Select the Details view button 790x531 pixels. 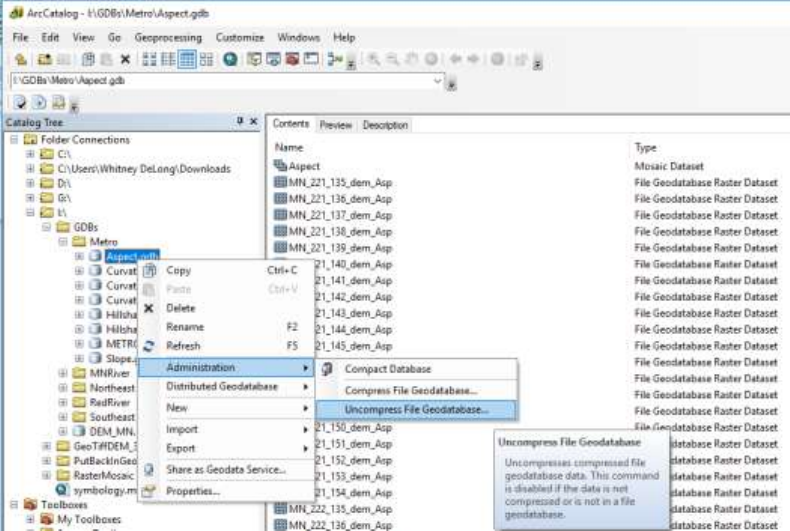point(187,59)
